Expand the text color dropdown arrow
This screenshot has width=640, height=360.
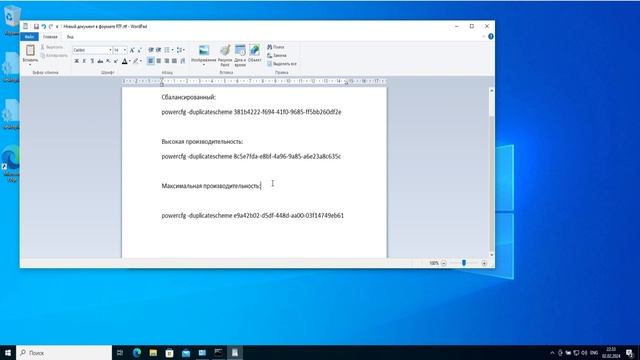click(130, 61)
